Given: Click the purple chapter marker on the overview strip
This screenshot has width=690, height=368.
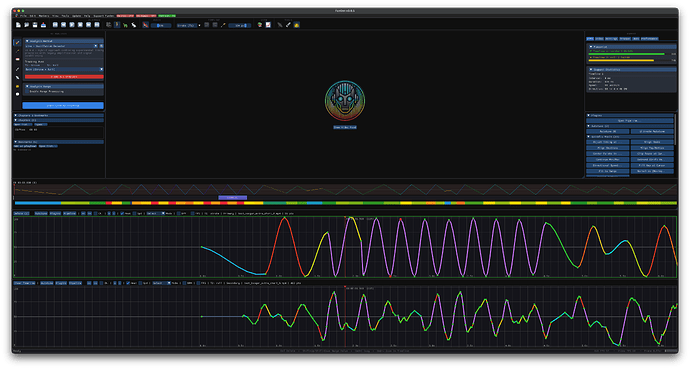Looking at the screenshot, I should [232, 198].
